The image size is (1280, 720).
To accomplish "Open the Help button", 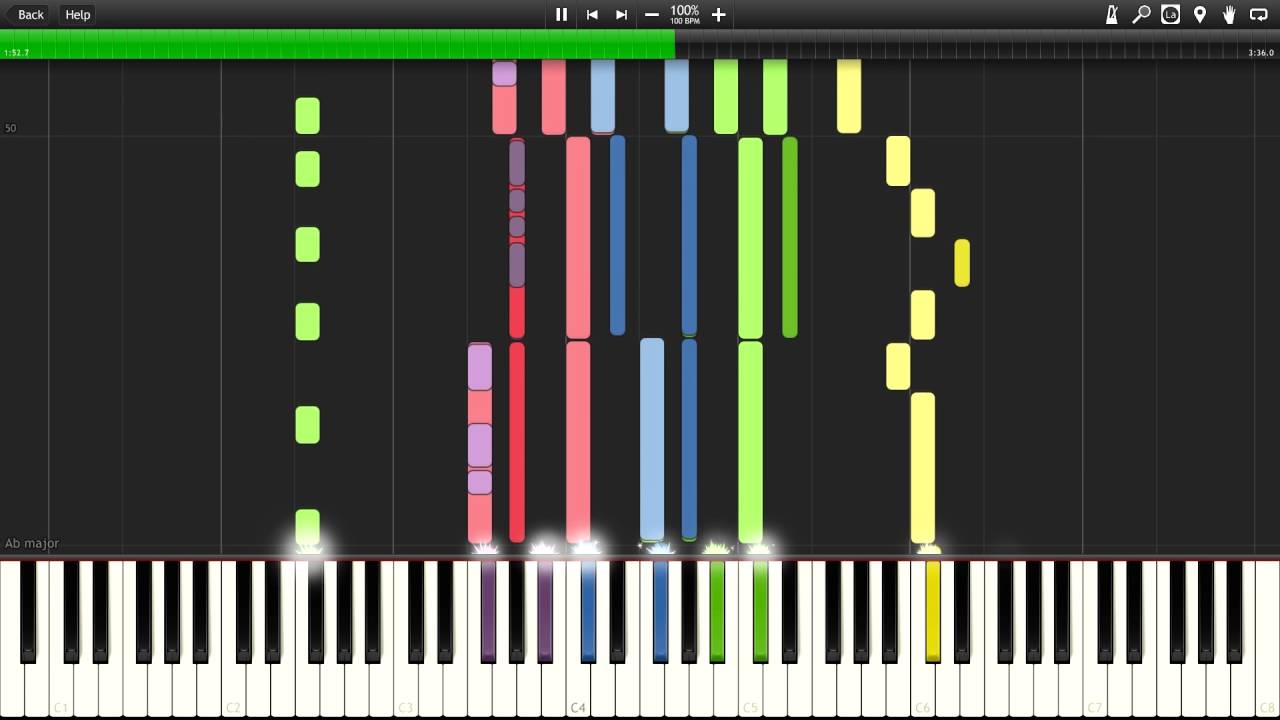I will click(x=77, y=14).
